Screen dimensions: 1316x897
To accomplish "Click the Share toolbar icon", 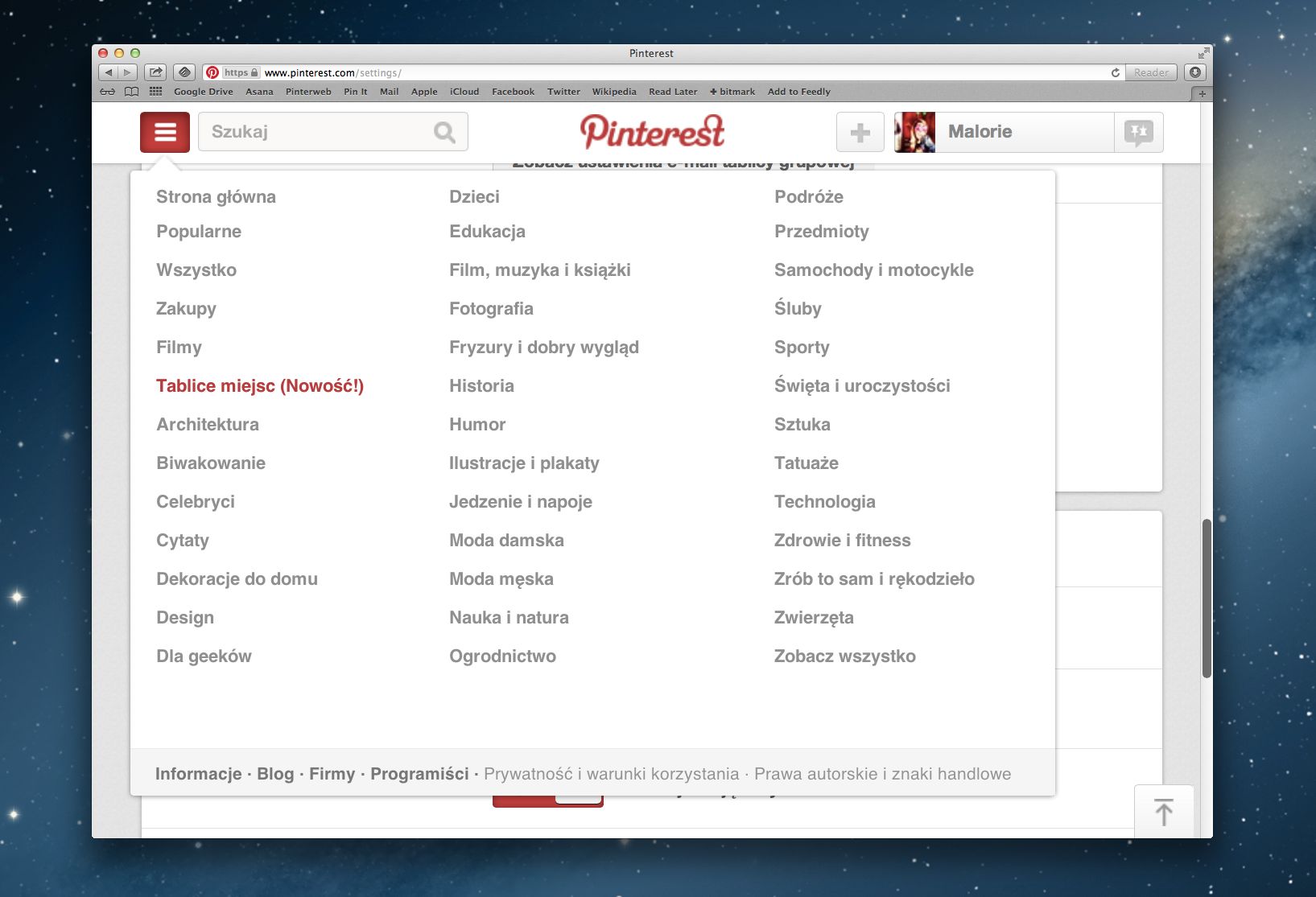I will (x=156, y=72).
